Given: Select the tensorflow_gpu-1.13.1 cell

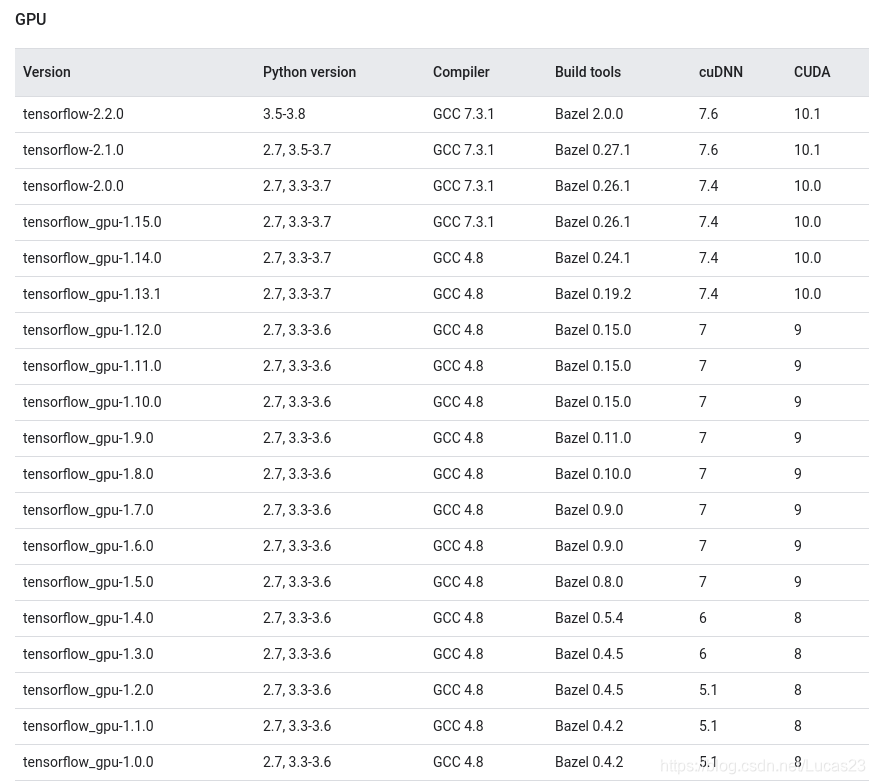Looking at the screenshot, I should [92, 294].
